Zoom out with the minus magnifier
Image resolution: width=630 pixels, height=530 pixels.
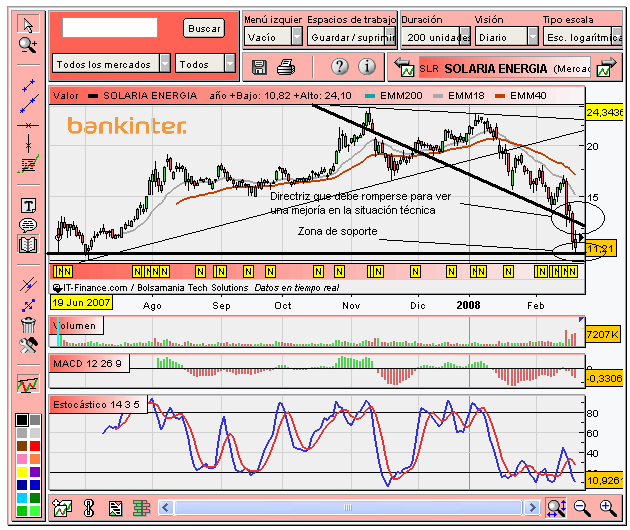[582, 508]
